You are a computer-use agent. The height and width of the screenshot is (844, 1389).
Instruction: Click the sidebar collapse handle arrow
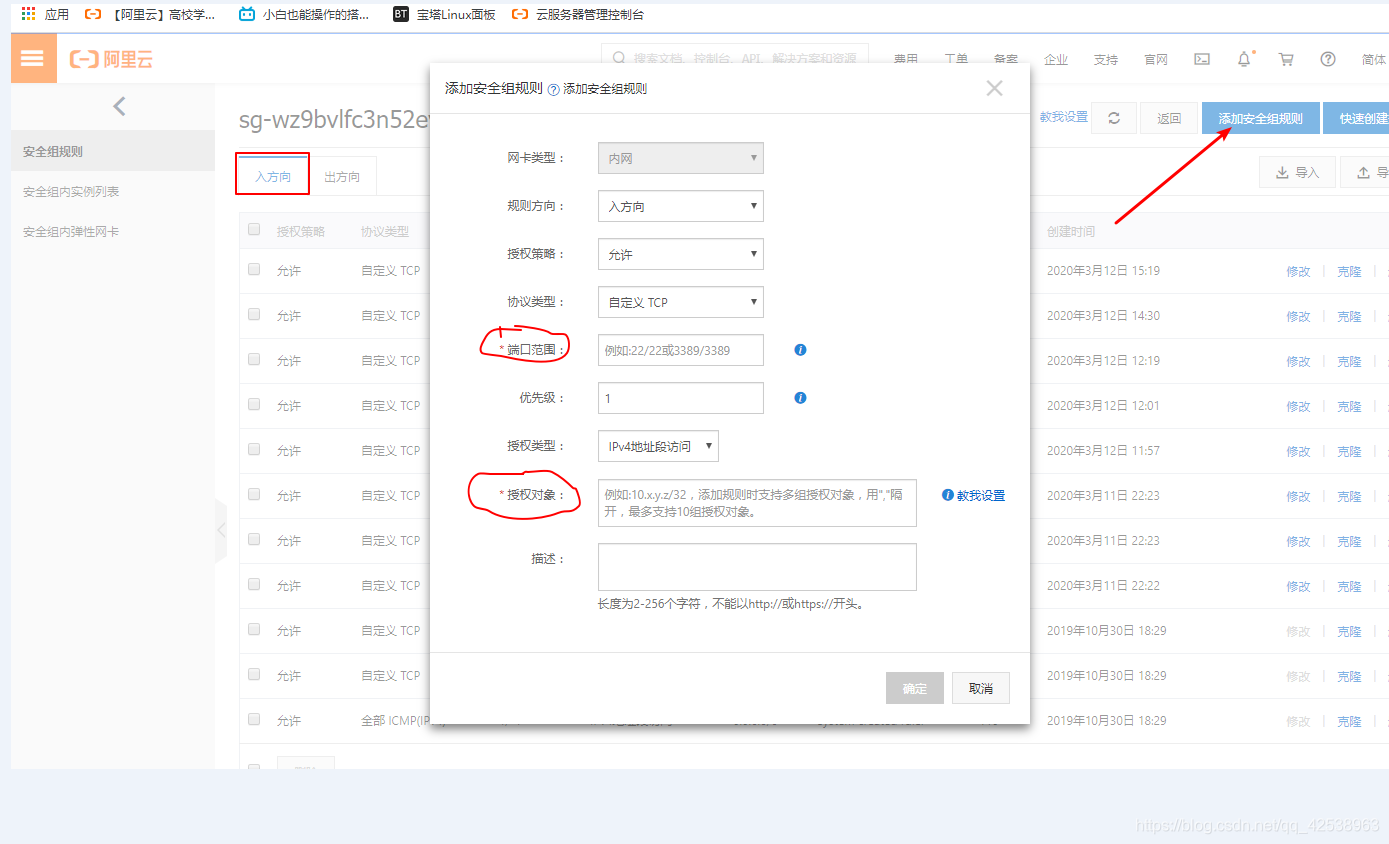click(x=221, y=530)
